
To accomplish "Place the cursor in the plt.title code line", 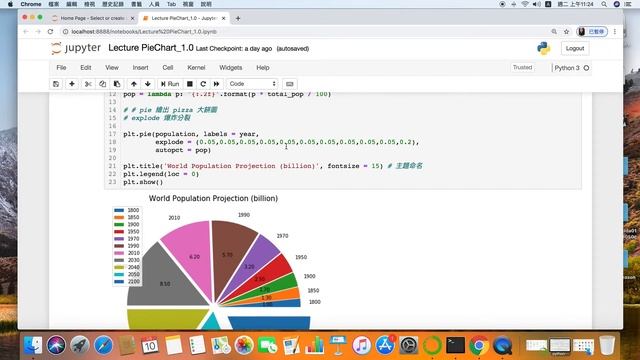I will tap(273, 166).
